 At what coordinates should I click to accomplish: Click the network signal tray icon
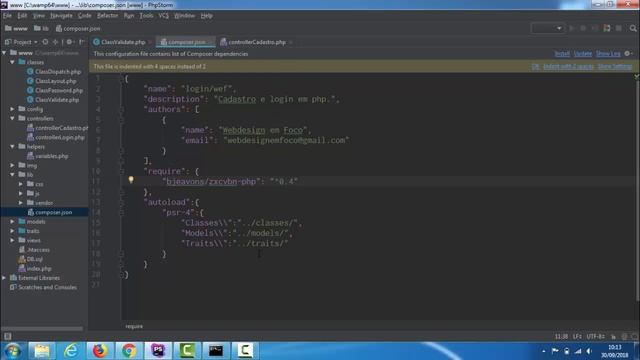tap(578, 351)
